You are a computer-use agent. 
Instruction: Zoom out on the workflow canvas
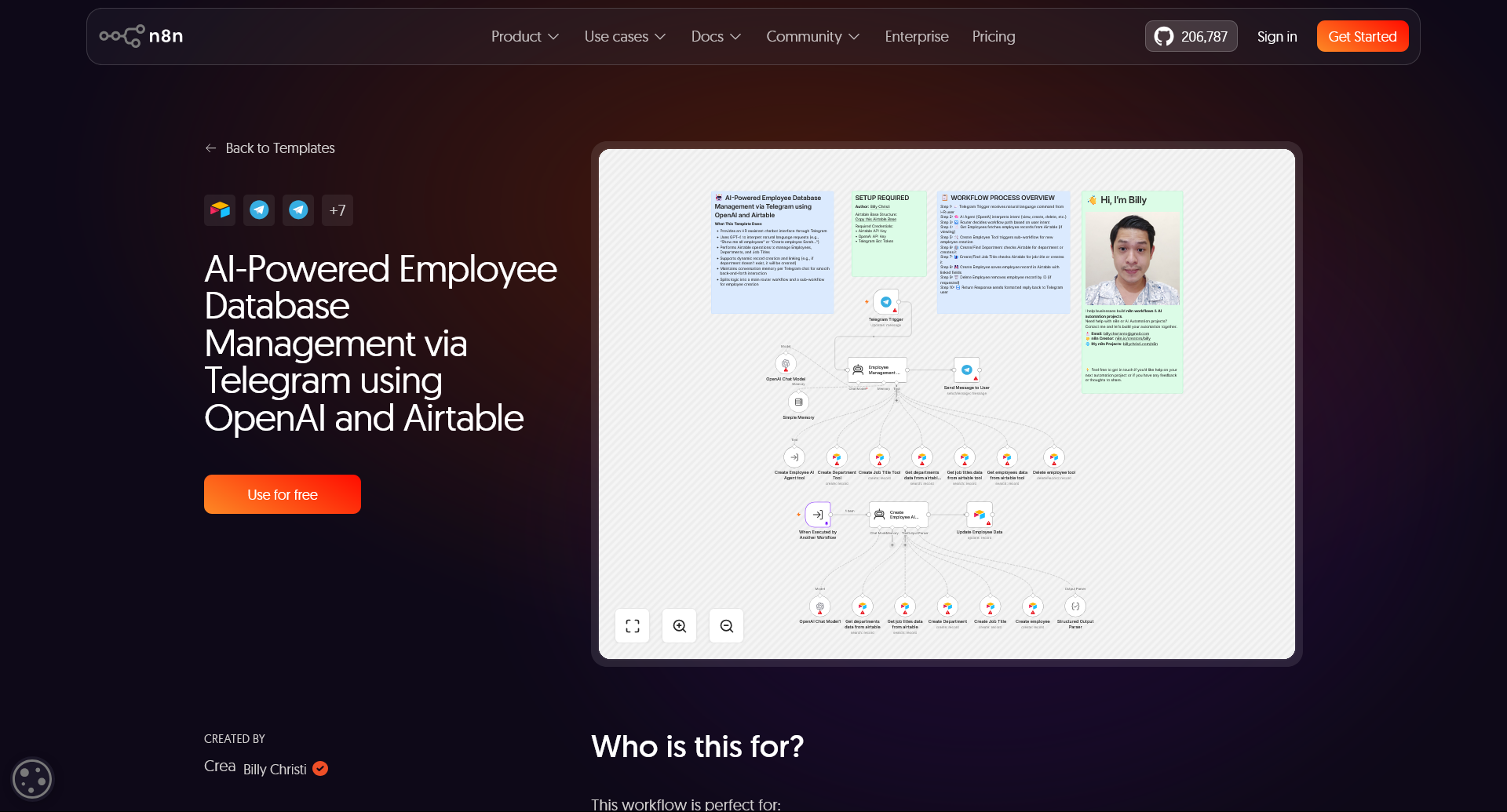727,626
